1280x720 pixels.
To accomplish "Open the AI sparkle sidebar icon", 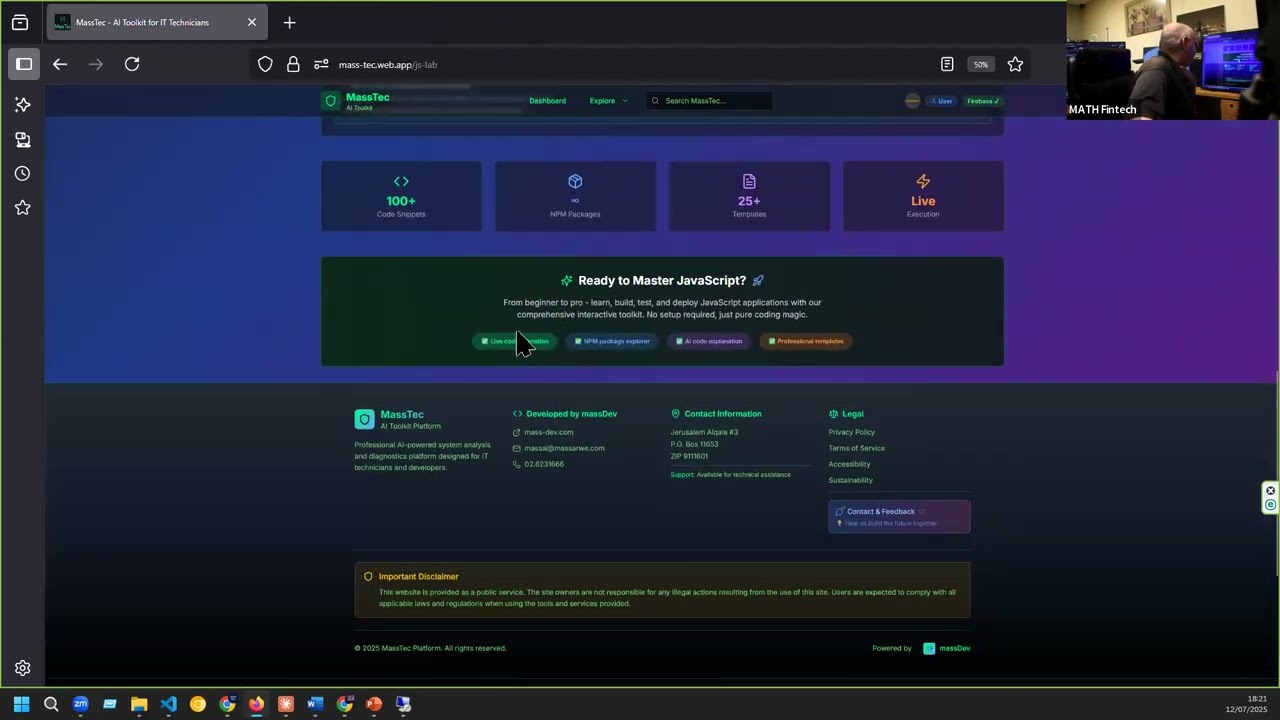I will click(x=23, y=105).
